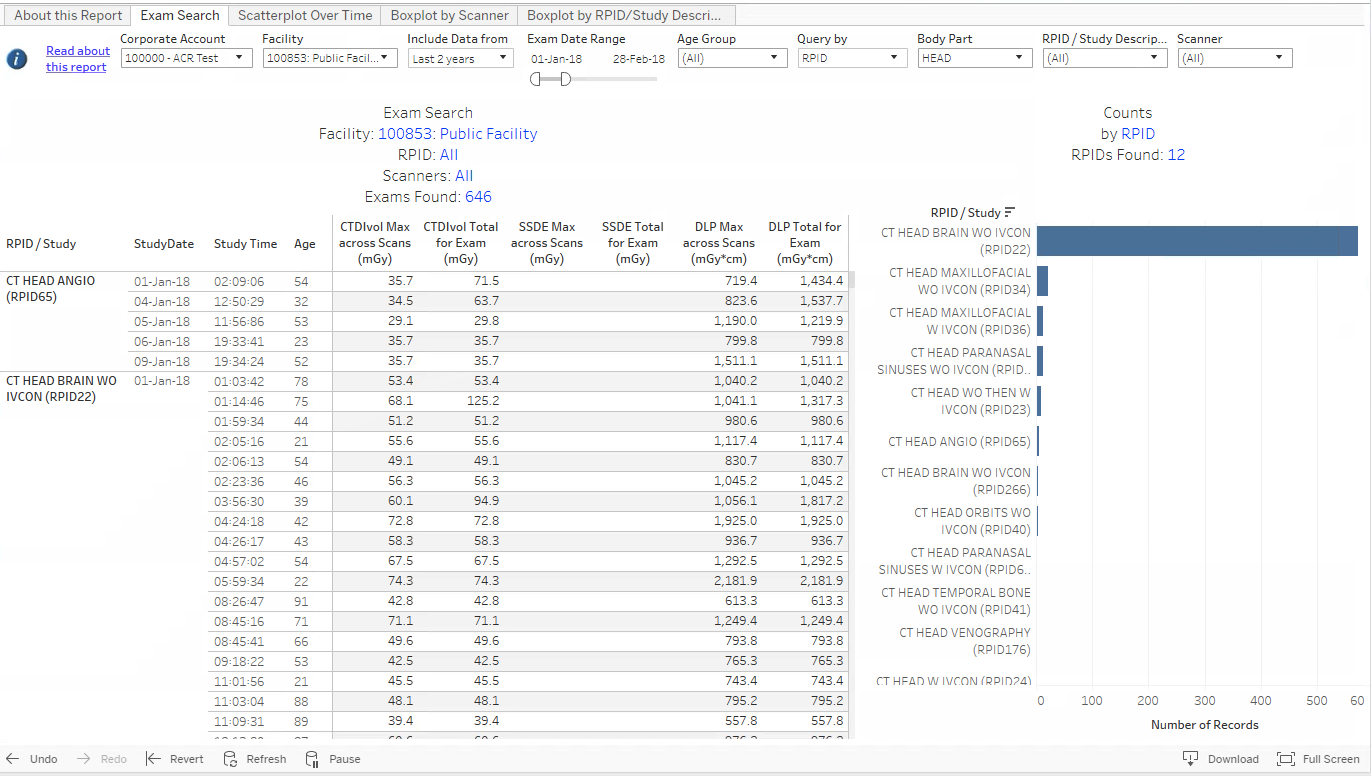The image size is (1371, 776).
Task: Switch to About this Report tab
Action: (68, 15)
